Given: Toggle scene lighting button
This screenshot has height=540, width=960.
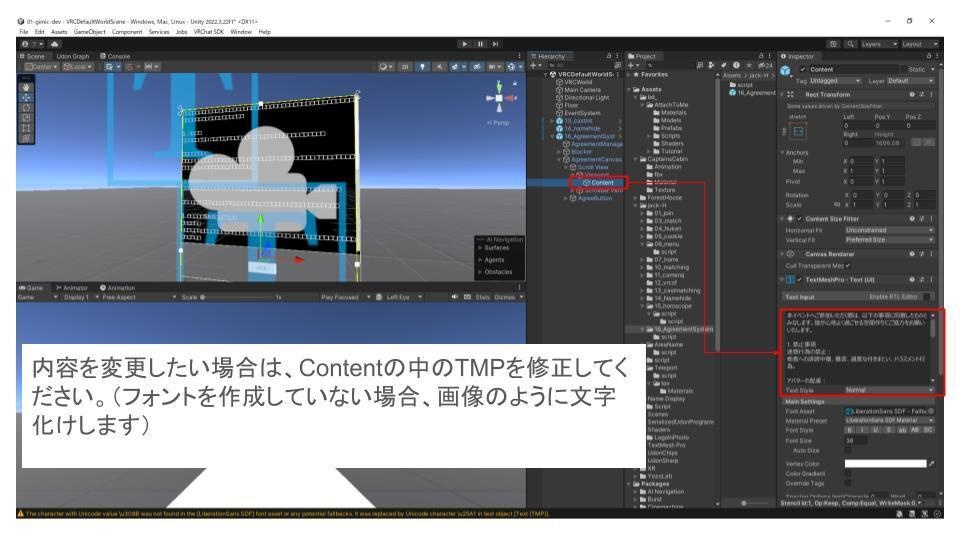Looking at the screenshot, I should pyautogui.click(x=422, y=67).
